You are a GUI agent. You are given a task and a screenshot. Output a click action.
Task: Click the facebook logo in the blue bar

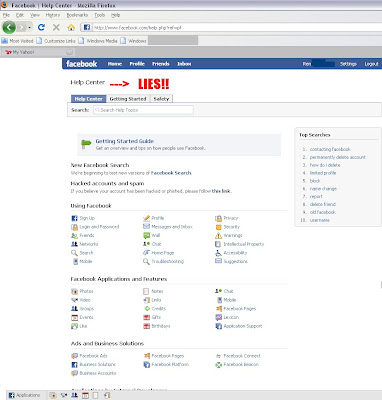click(x=82, y=64)
